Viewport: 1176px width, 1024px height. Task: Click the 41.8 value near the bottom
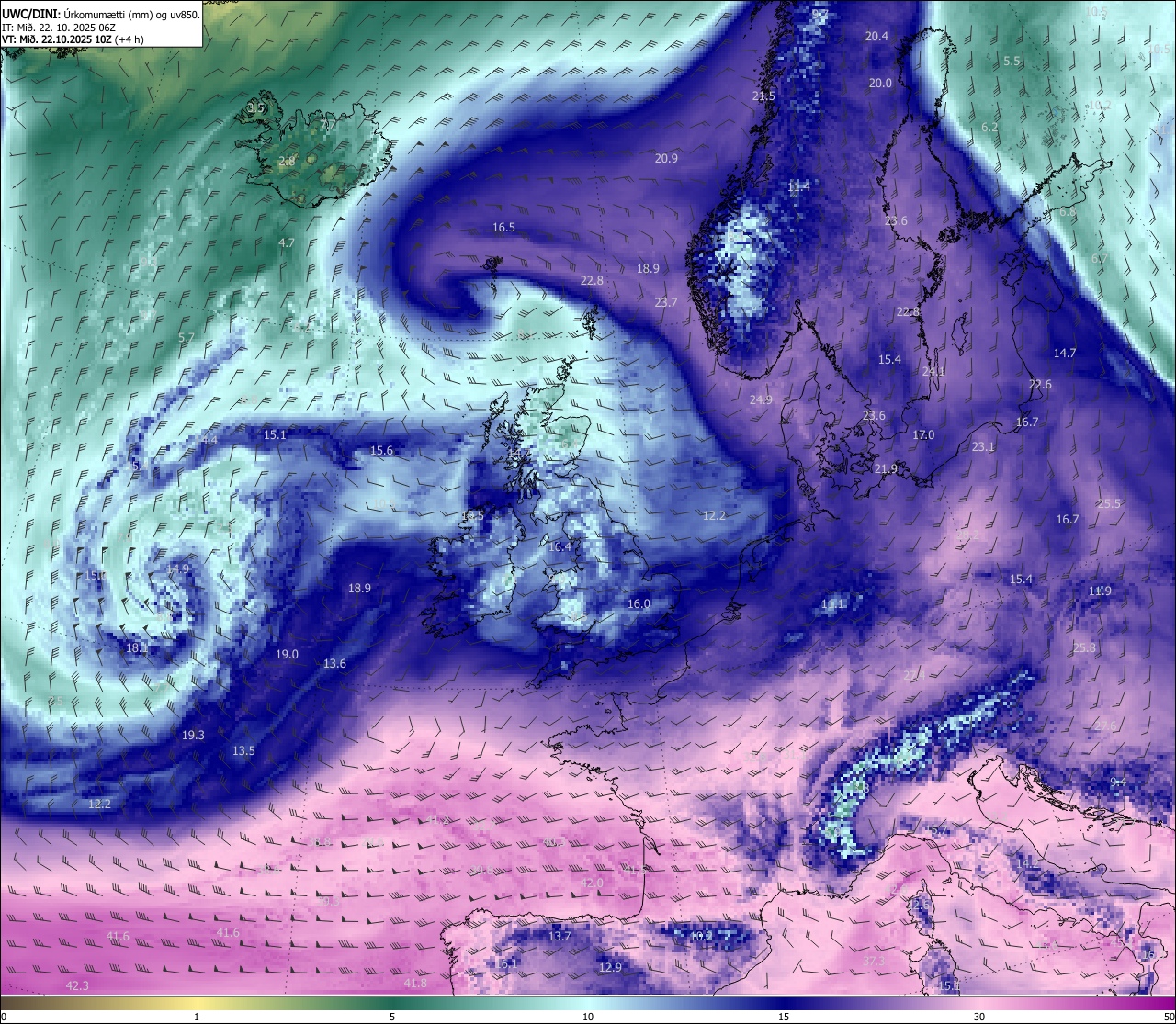click(415, 984)
